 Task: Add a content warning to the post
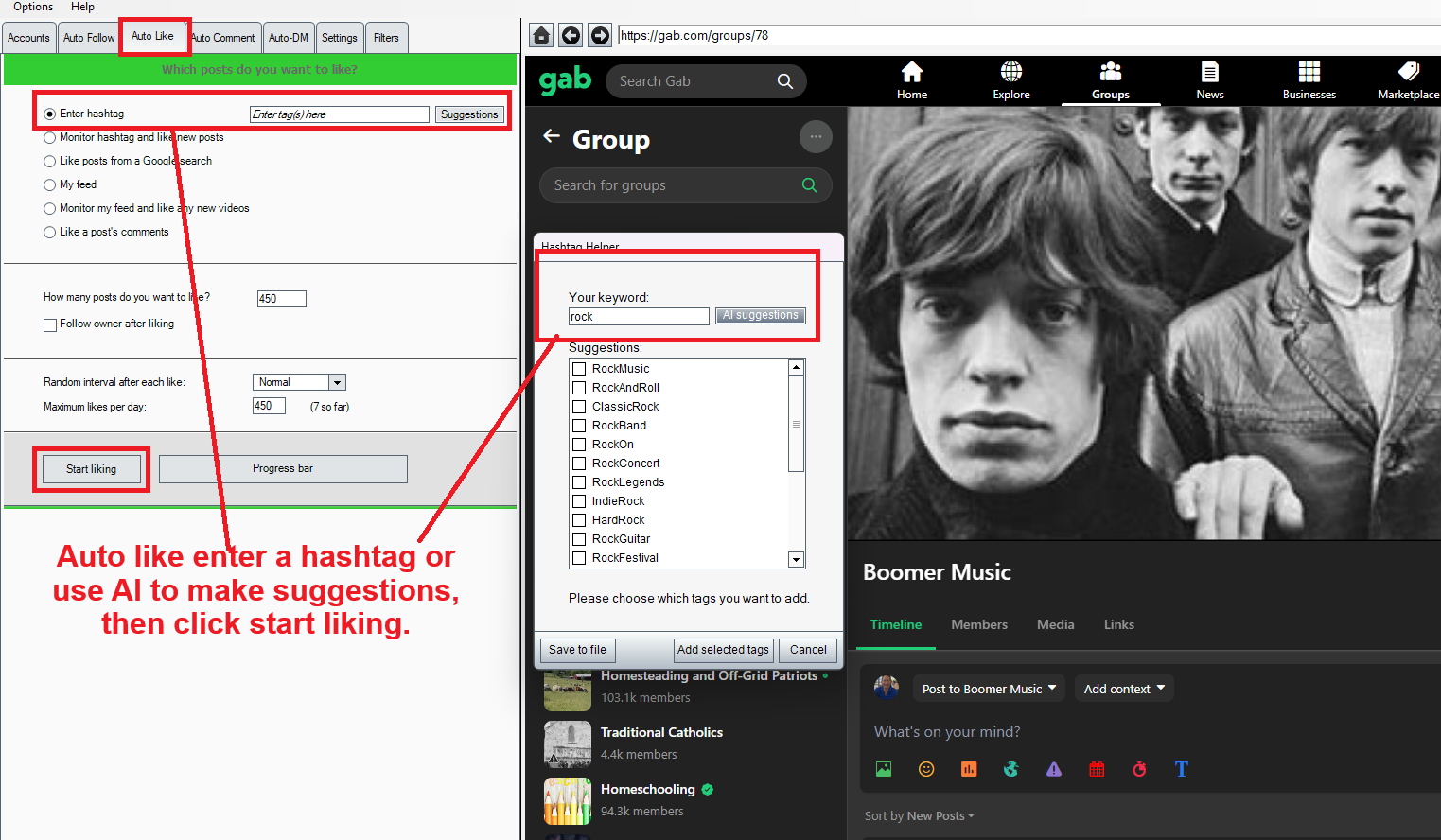click(x=1054, y=769)
